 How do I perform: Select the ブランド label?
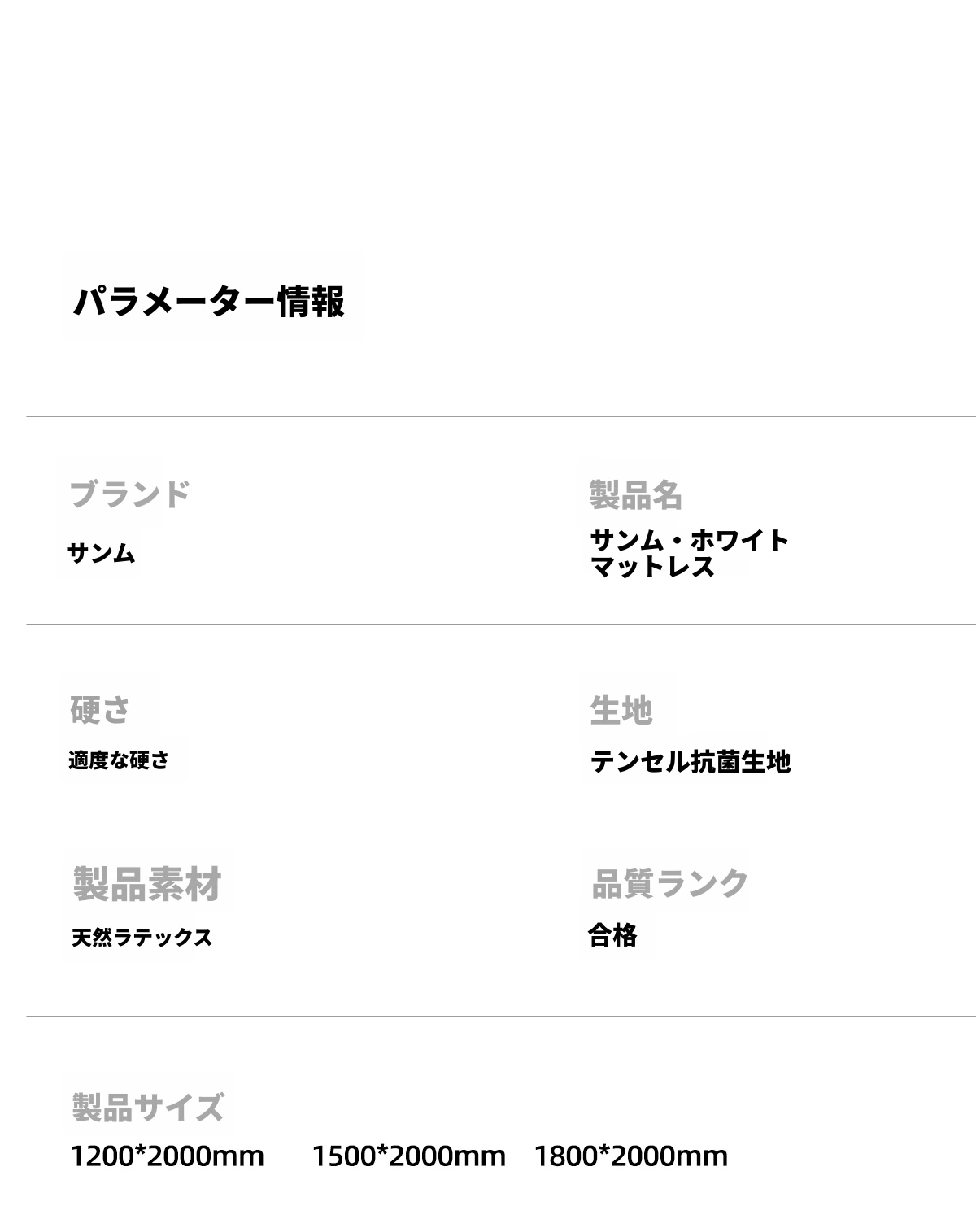click(130, 494)
